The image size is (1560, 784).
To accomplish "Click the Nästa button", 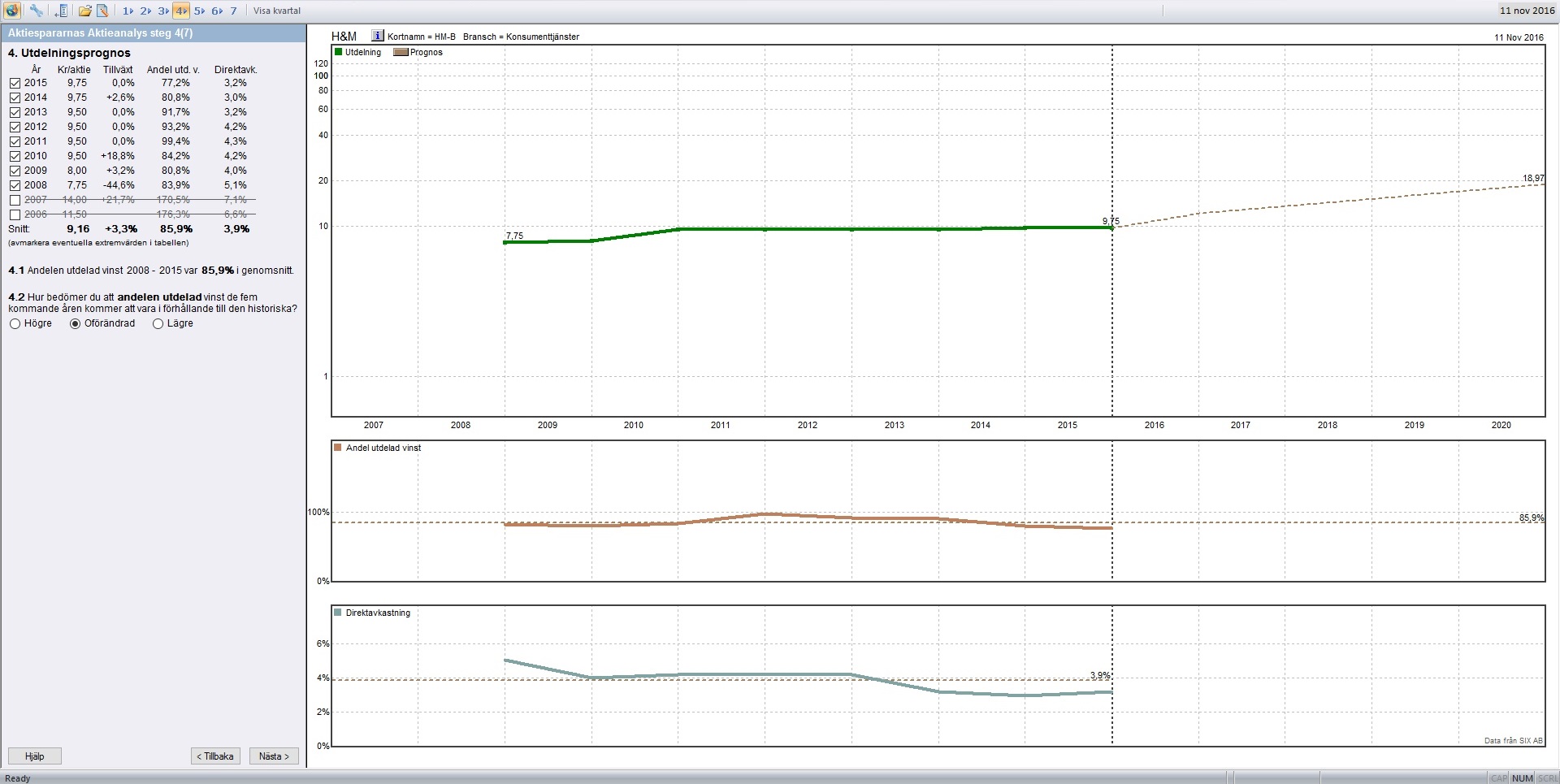I will [x=274, y=756].
